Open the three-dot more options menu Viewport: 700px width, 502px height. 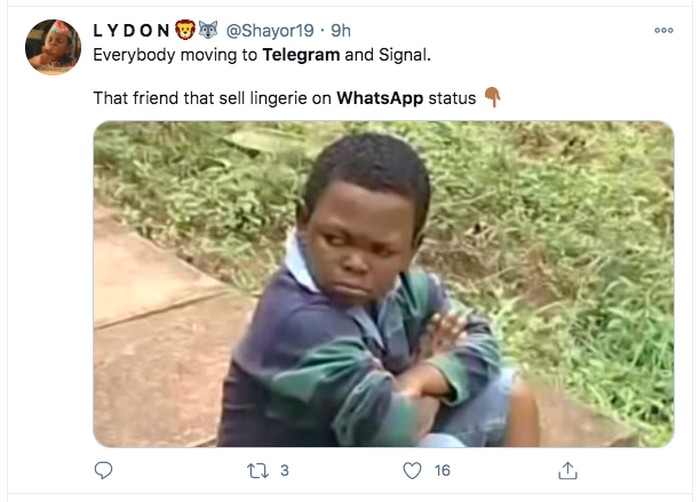663,31
